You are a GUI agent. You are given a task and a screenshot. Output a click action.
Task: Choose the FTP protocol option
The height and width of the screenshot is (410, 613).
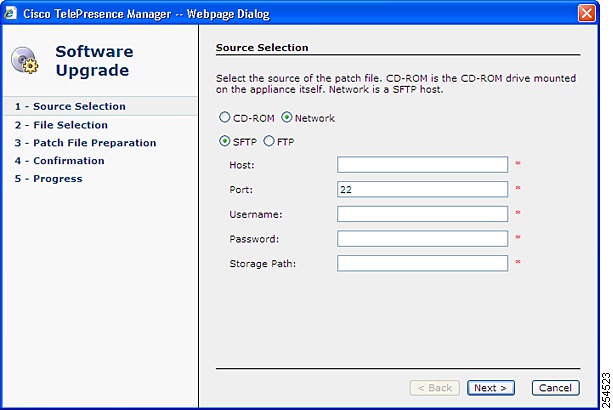[x=269, y=141]
